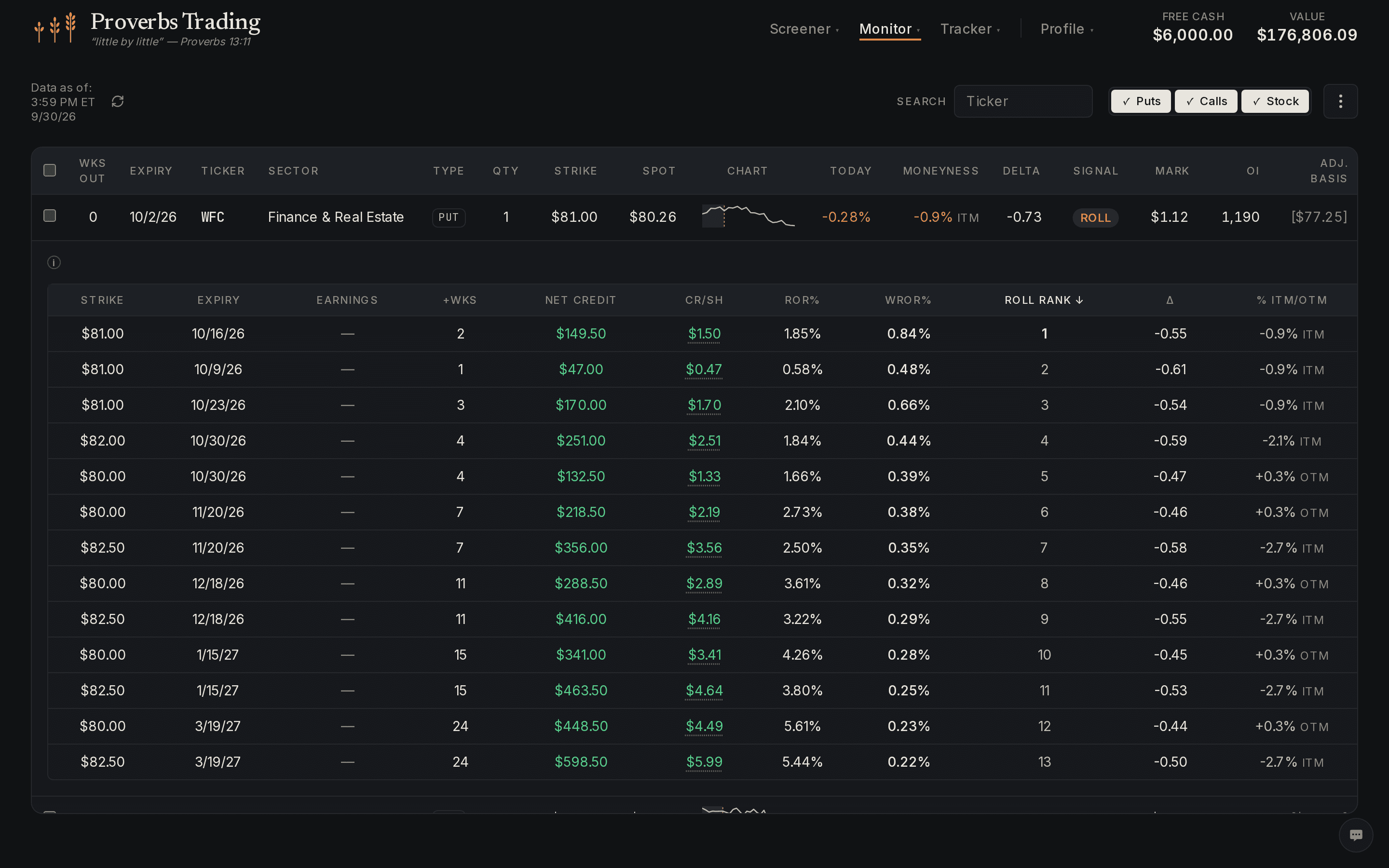The height and width of the screenshot is (868, 1389).
Task: Sort by WROR% column header
Action: tap(908, 300)
